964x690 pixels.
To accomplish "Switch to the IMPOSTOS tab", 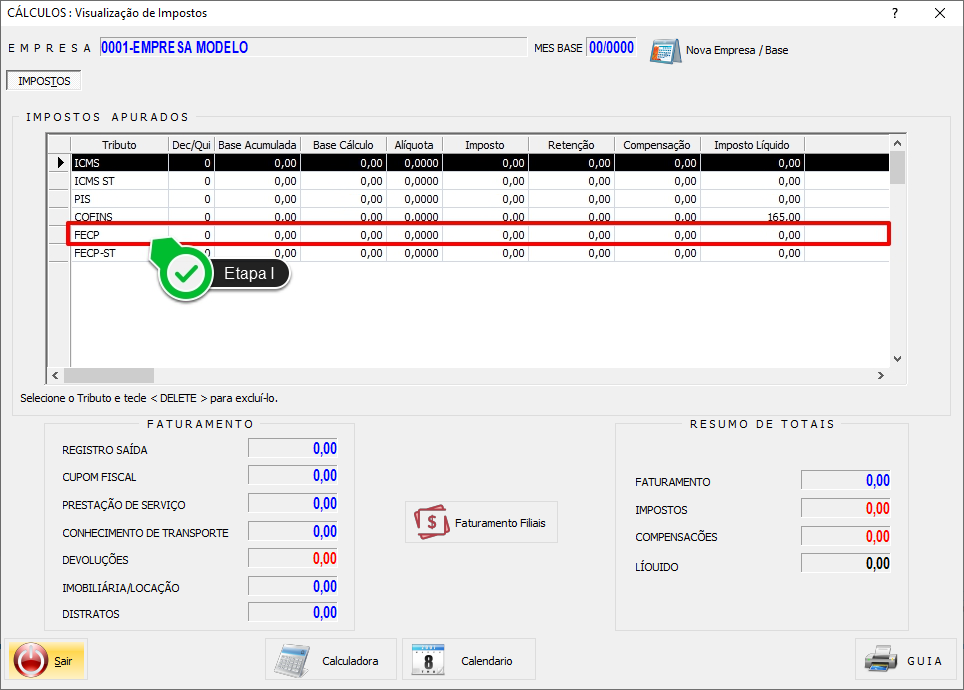I will (x=44, y=81).
